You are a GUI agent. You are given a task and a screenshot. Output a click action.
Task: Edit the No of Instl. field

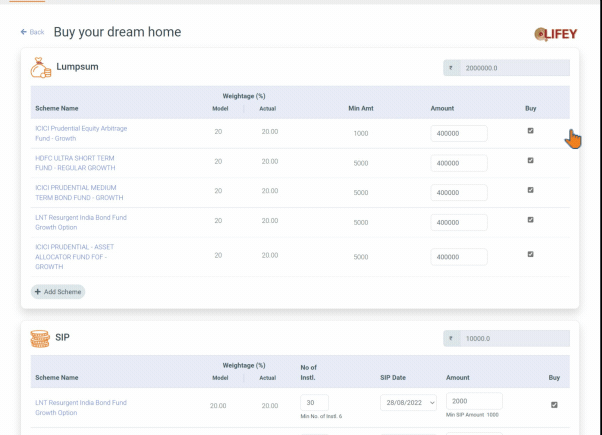click(314, 402)
